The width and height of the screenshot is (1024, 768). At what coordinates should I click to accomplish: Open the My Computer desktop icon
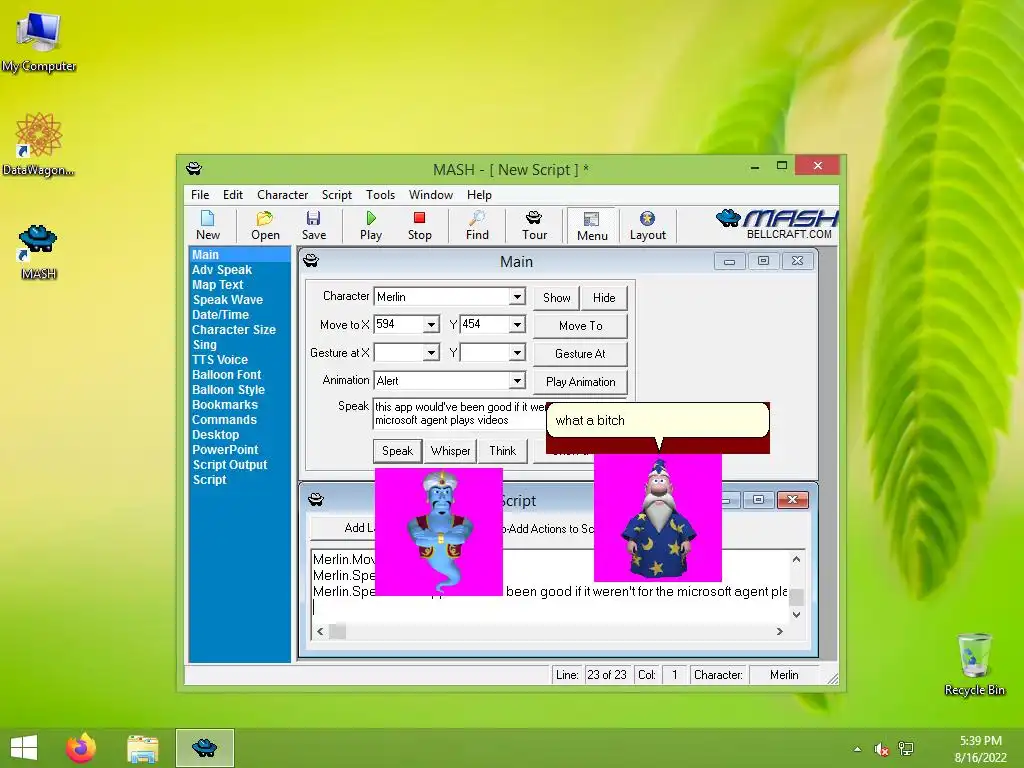(39, 42)
